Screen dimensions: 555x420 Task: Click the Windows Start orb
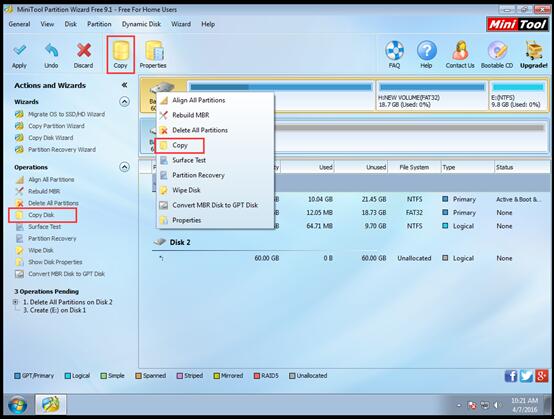[x=17, y=405]
